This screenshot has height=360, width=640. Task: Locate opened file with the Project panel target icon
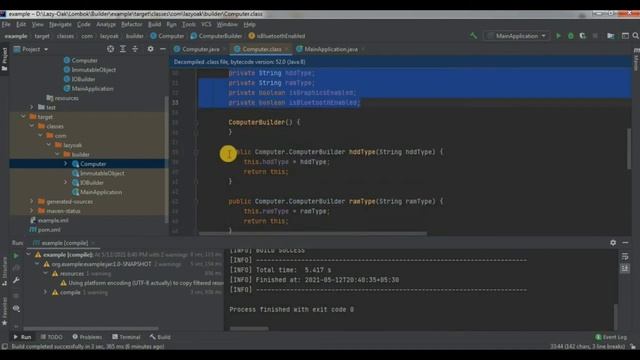coord(110,49)
